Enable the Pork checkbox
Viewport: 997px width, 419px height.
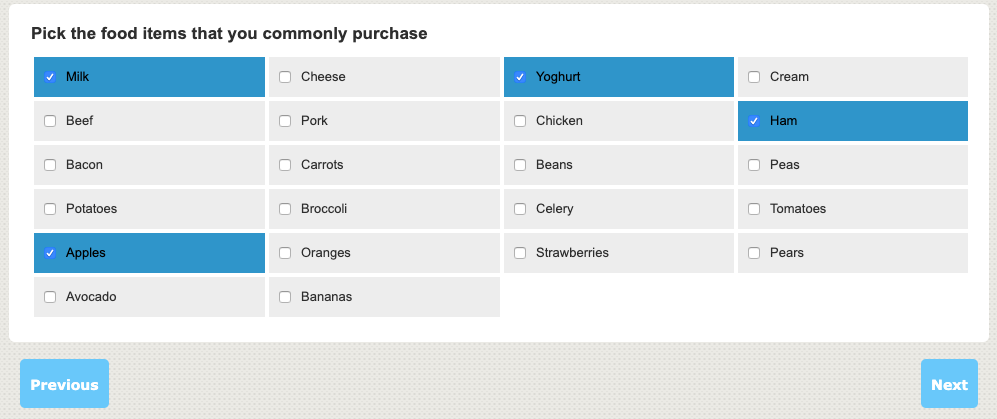click(285, 121)
